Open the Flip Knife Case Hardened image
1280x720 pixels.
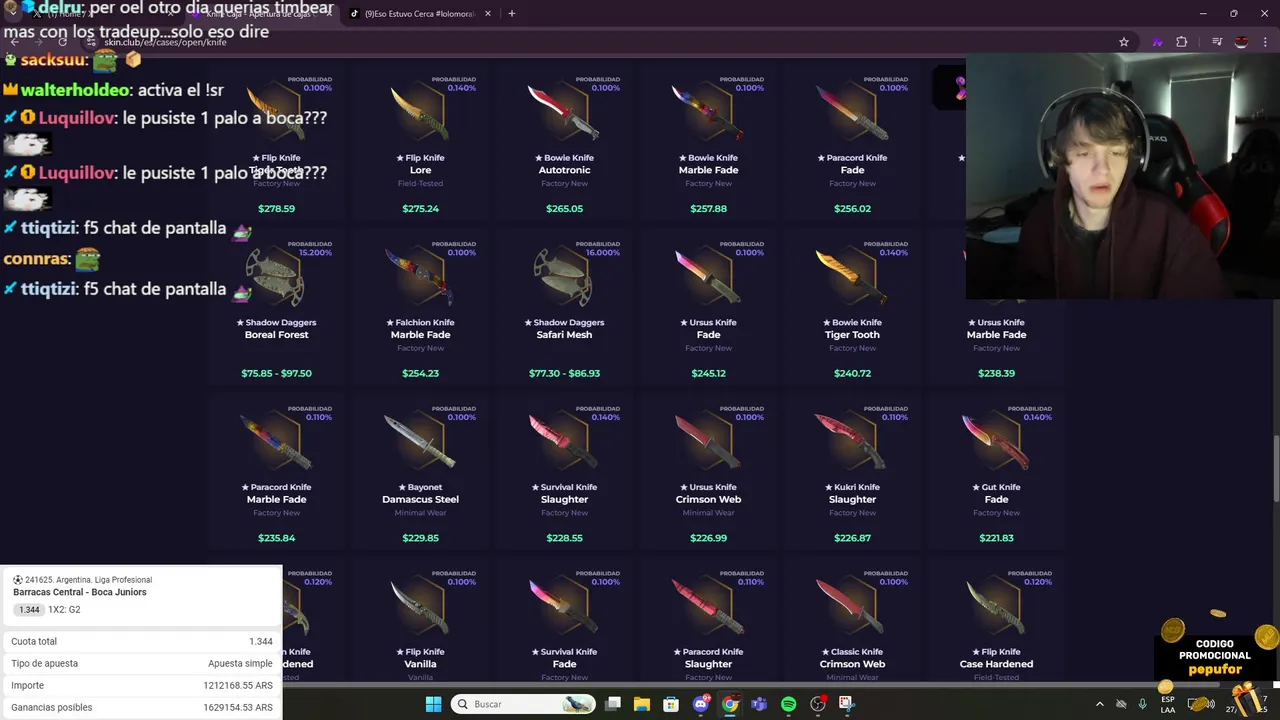point(996,606)
